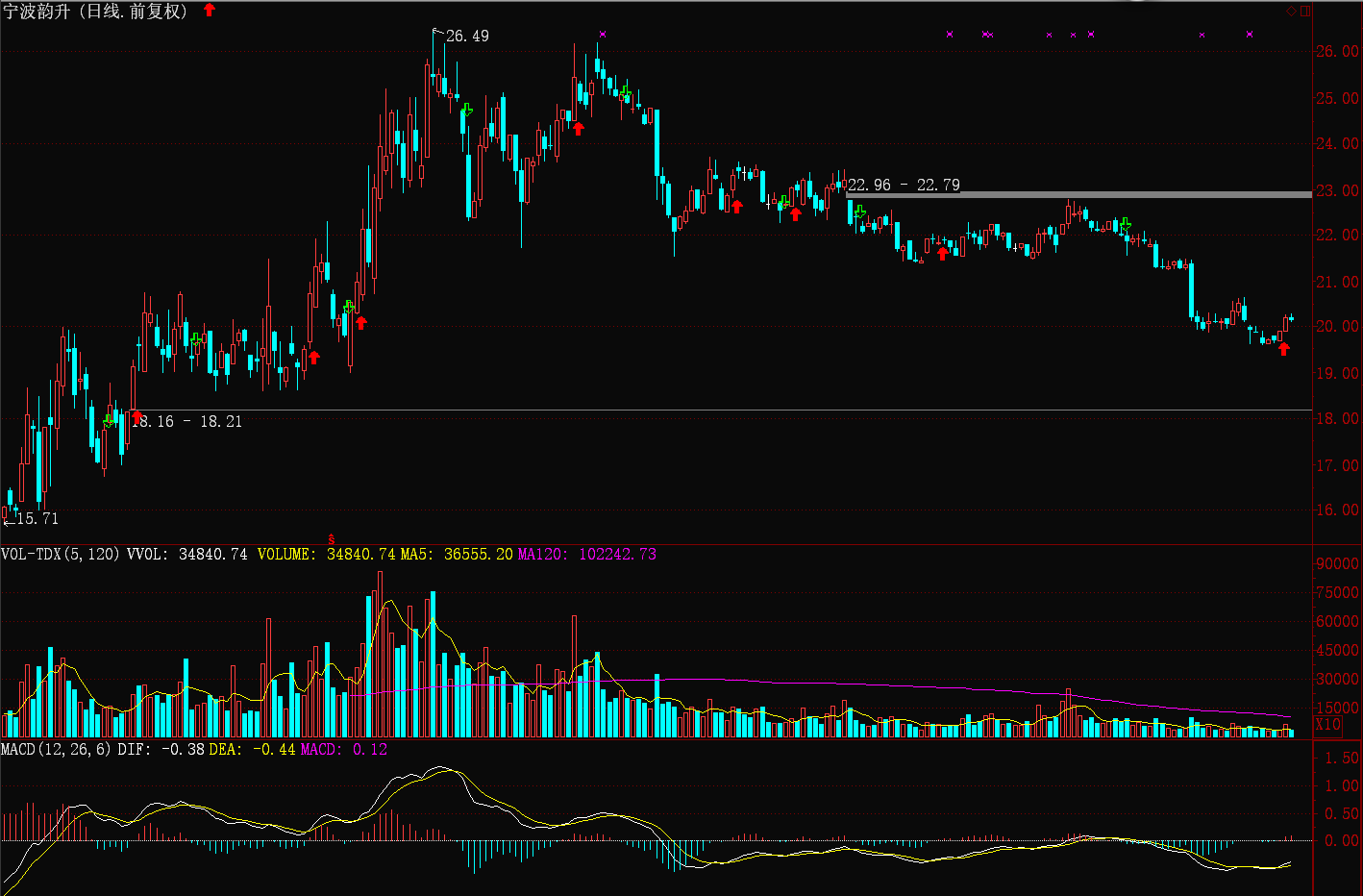Image resolution: width=1363 pixels, height=896 pixels.
Task: Click the magenta MACD: 0.12 value
Action: tap(344, 749)
